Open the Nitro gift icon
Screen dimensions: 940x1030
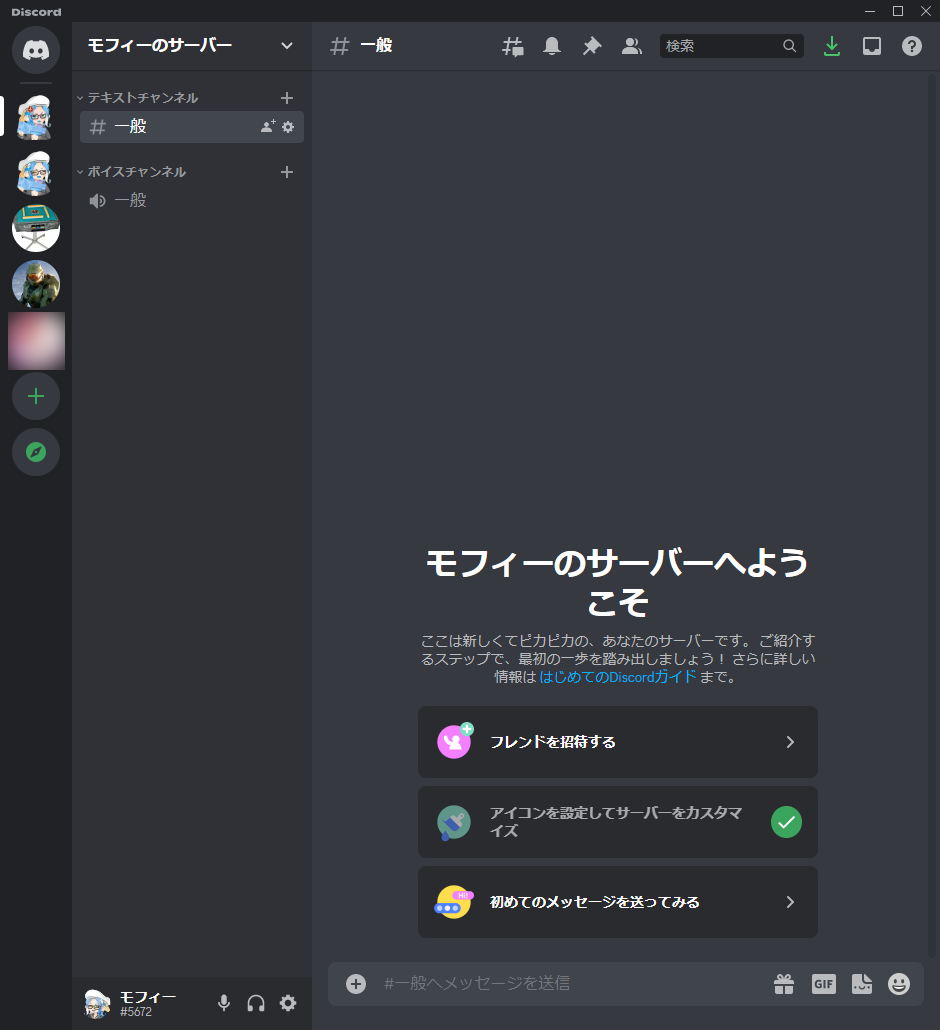(x=784, y=983)
